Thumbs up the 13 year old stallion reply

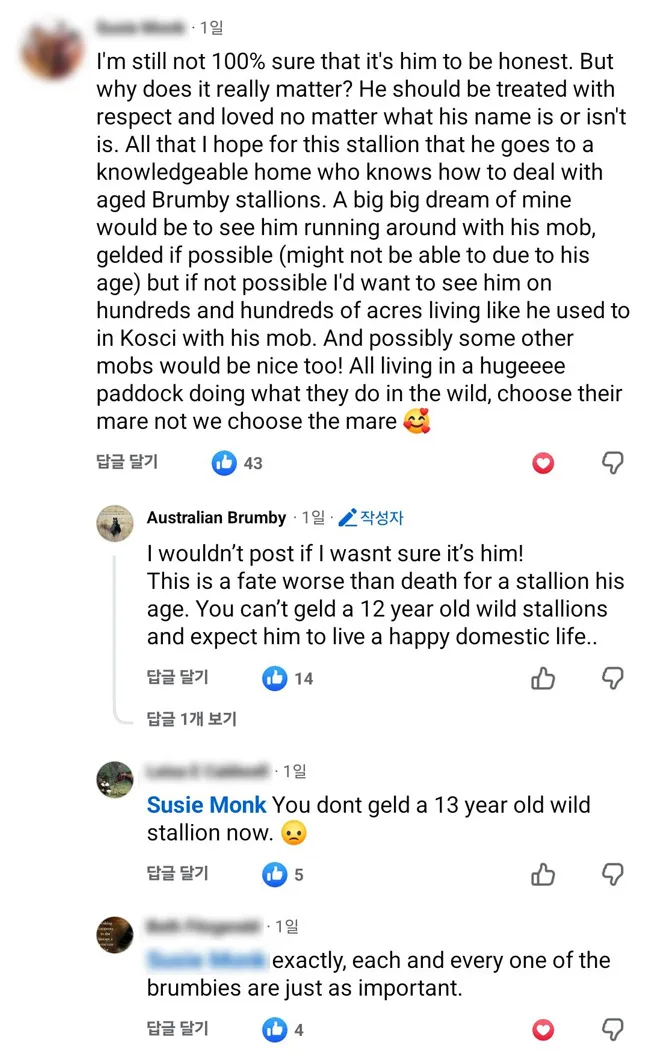pyautogui.click(x=543, y=874)
